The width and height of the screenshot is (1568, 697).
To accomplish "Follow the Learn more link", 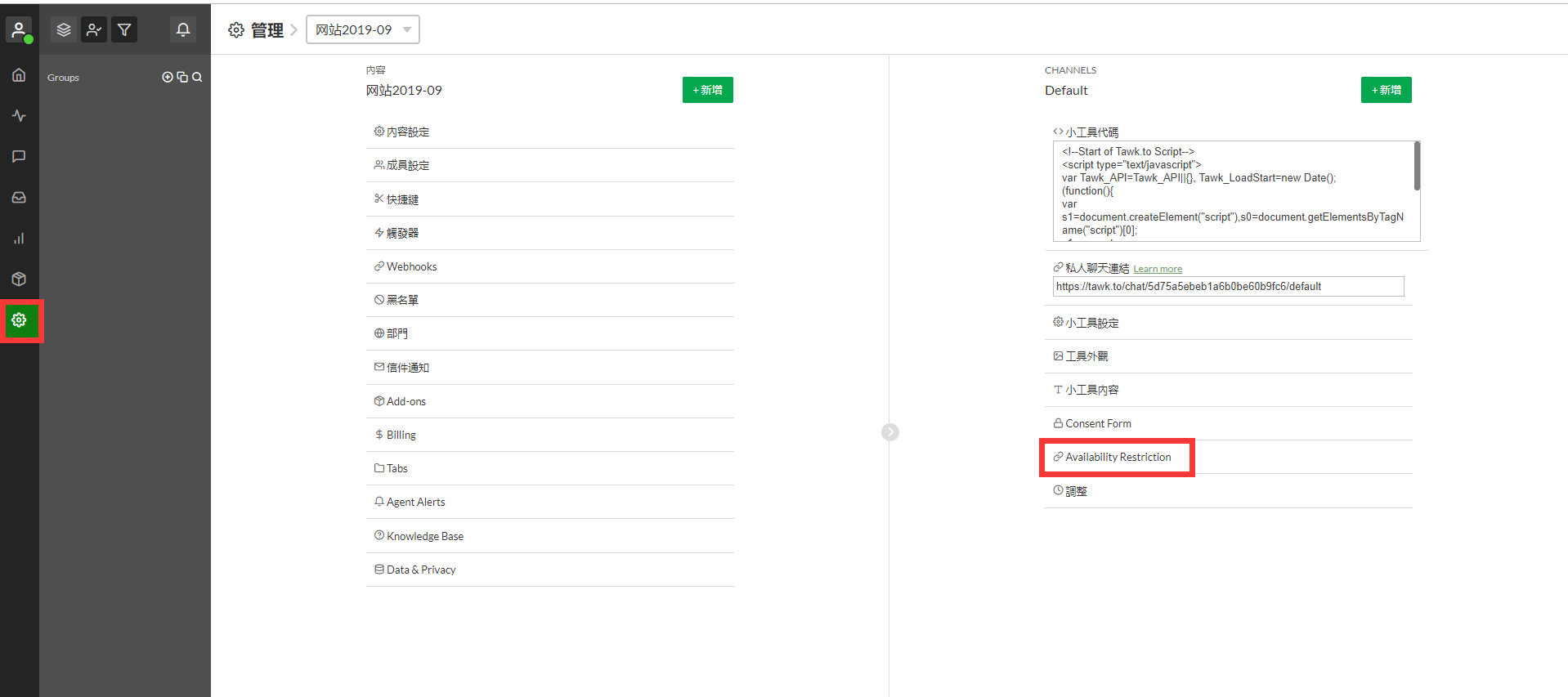I will (x=1157, y=270).
